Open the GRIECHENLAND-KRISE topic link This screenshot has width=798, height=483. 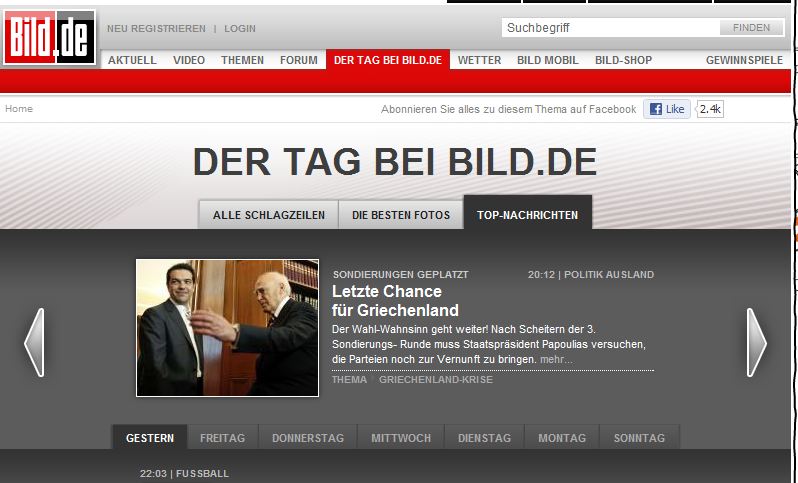click(x=436, y=380)
